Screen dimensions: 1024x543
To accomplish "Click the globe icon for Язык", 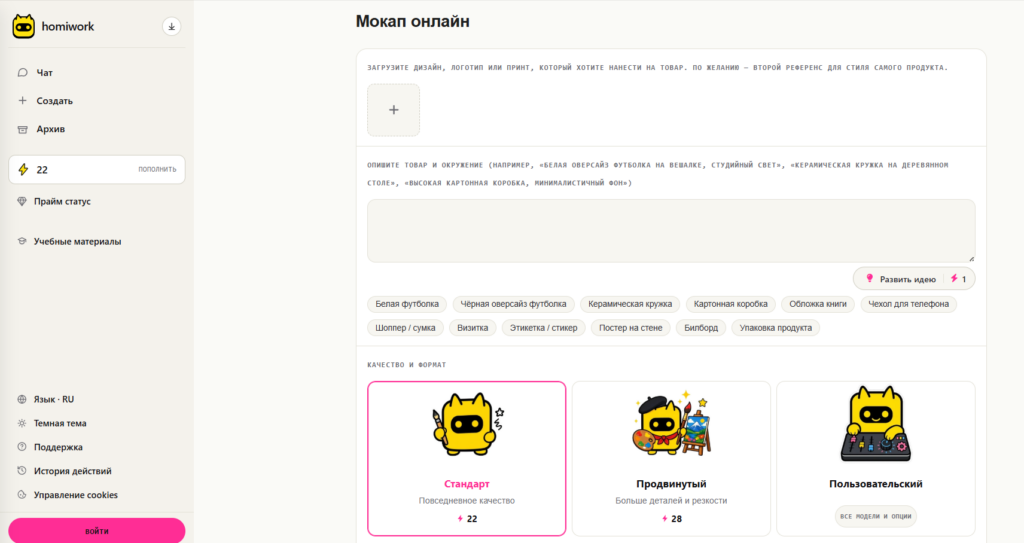I will pos(22,399).
